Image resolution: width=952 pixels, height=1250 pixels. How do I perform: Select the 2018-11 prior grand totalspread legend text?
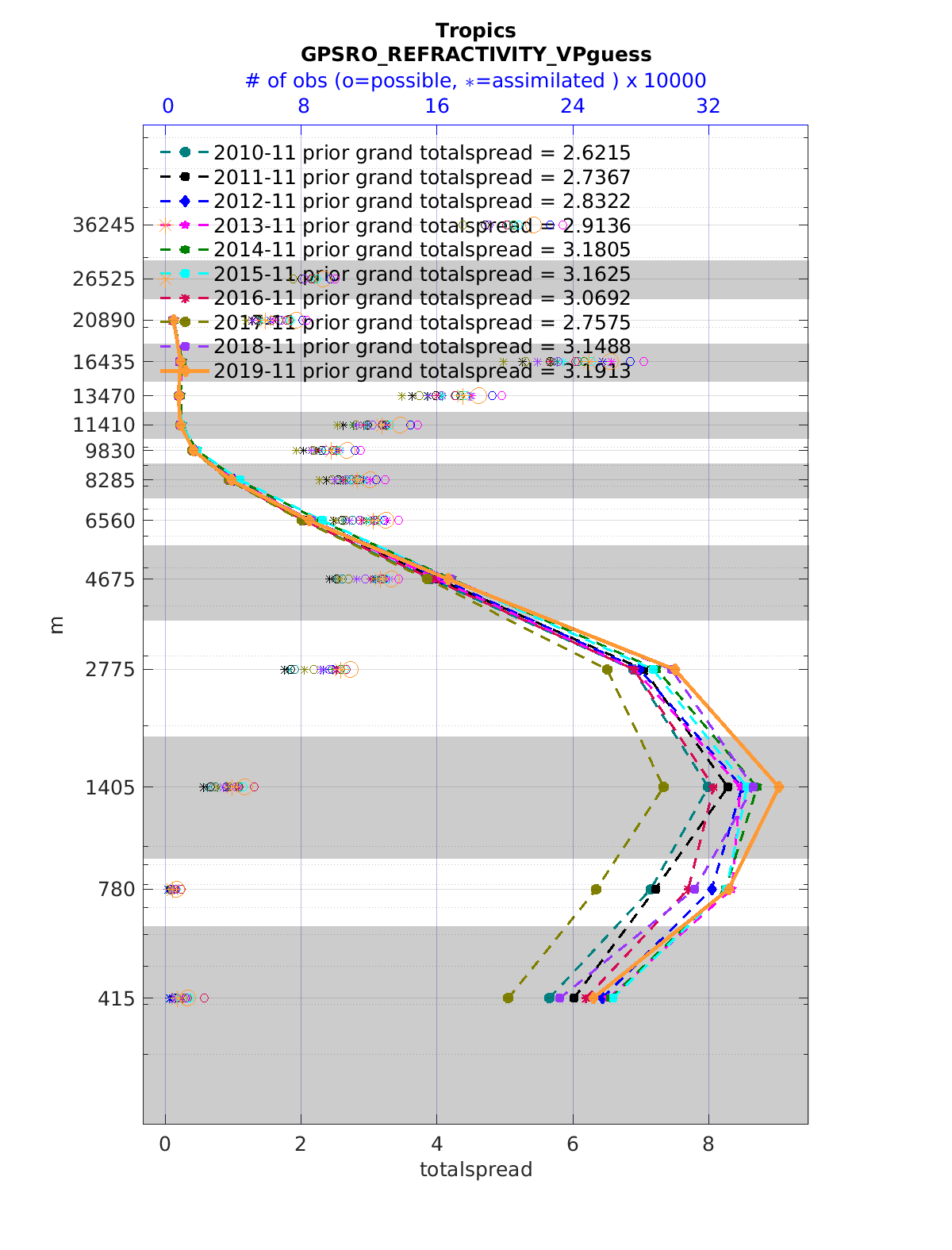click(422, 347)
